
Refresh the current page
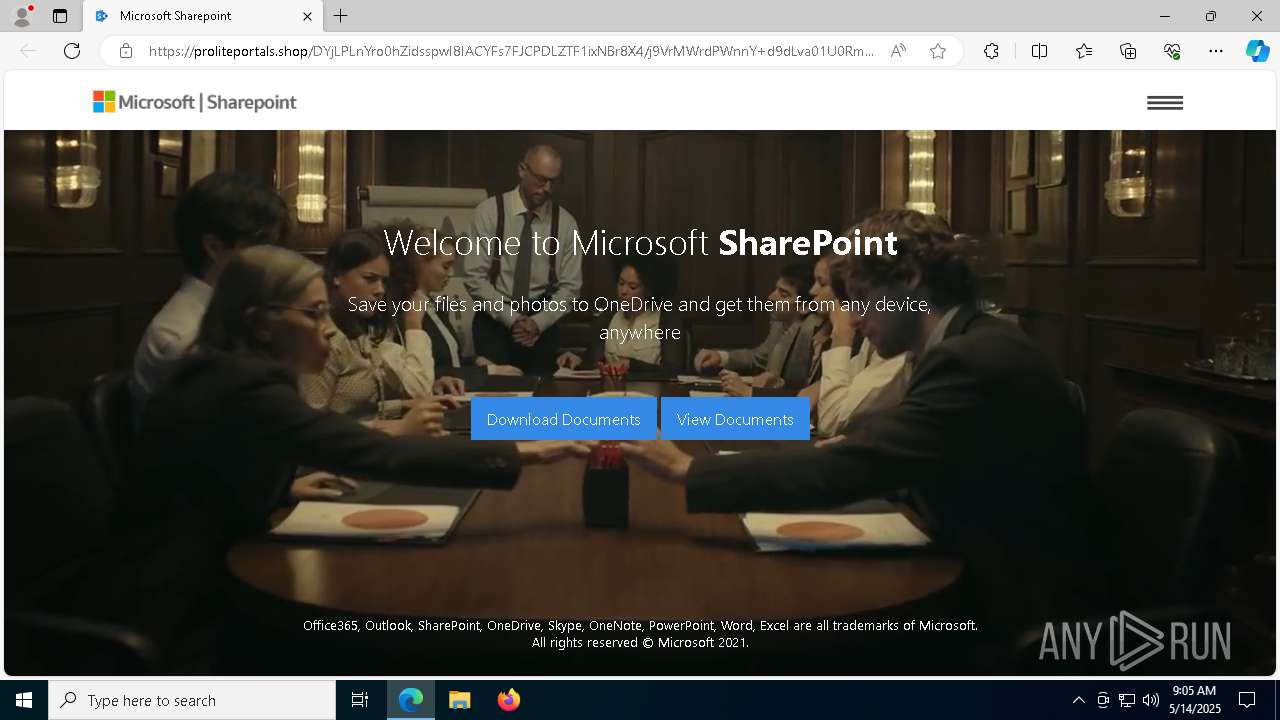point(72,51)
